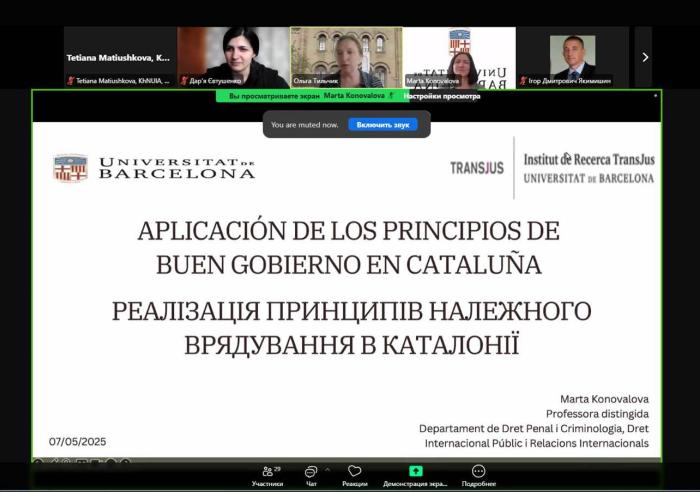The width and height of the screenshot is (700, 492).
Task: Select Marta Konovalova's video thumbnail
Action: click(x=459, y=55)
